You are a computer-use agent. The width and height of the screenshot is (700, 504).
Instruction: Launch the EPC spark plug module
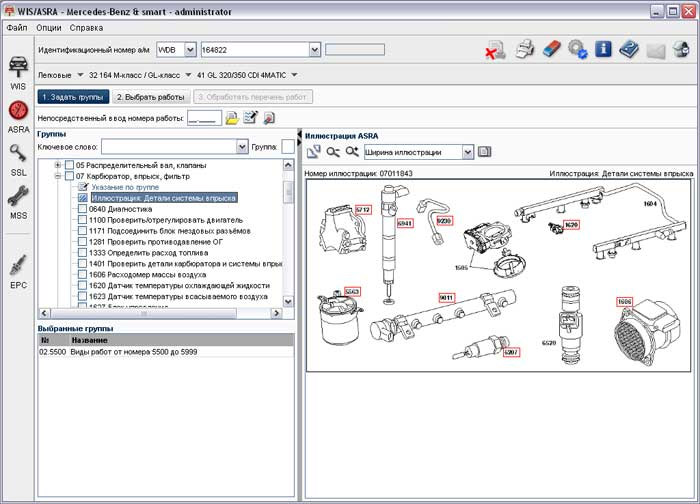coord(18,266)
